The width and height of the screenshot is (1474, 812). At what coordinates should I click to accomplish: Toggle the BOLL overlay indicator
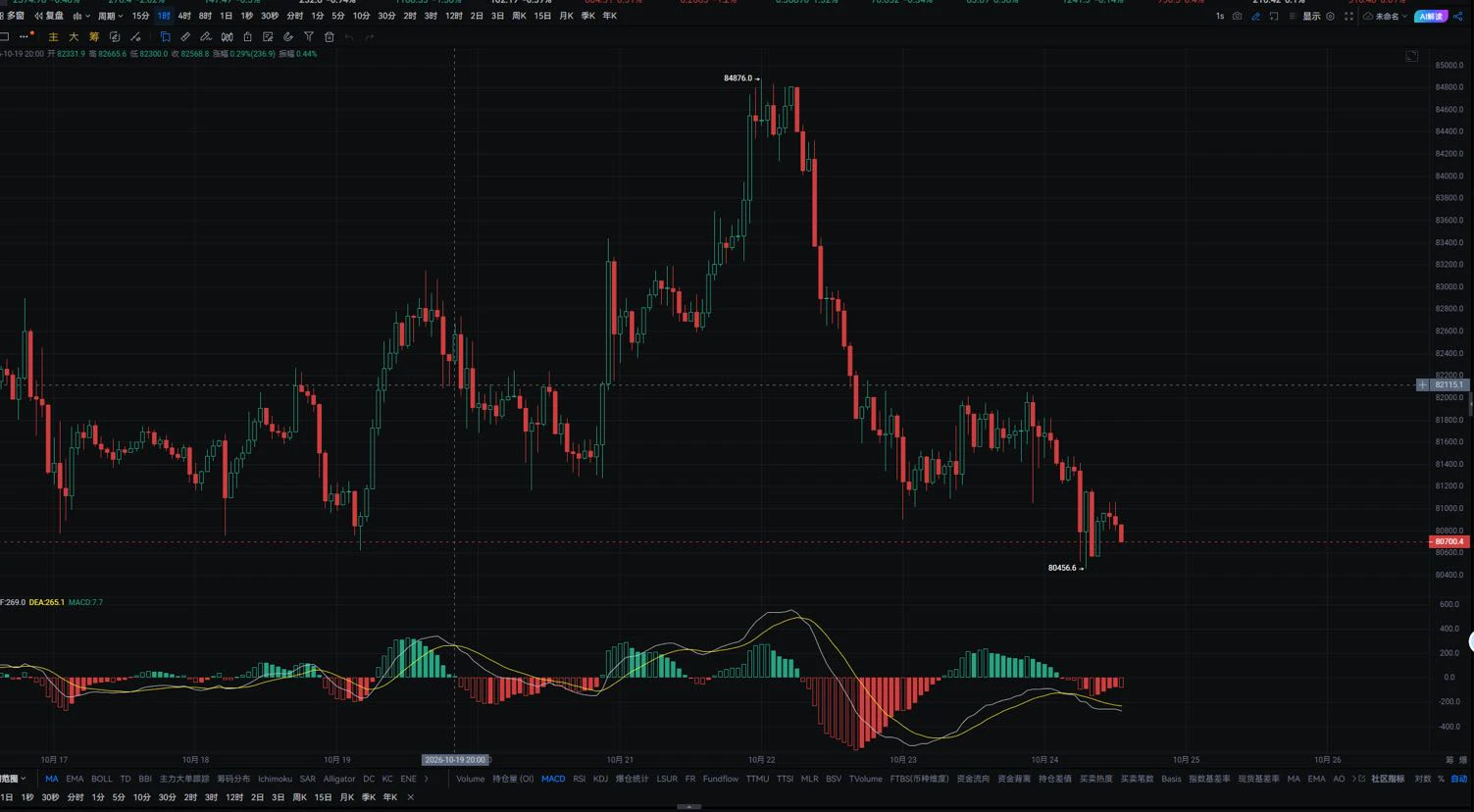[102, 779]
